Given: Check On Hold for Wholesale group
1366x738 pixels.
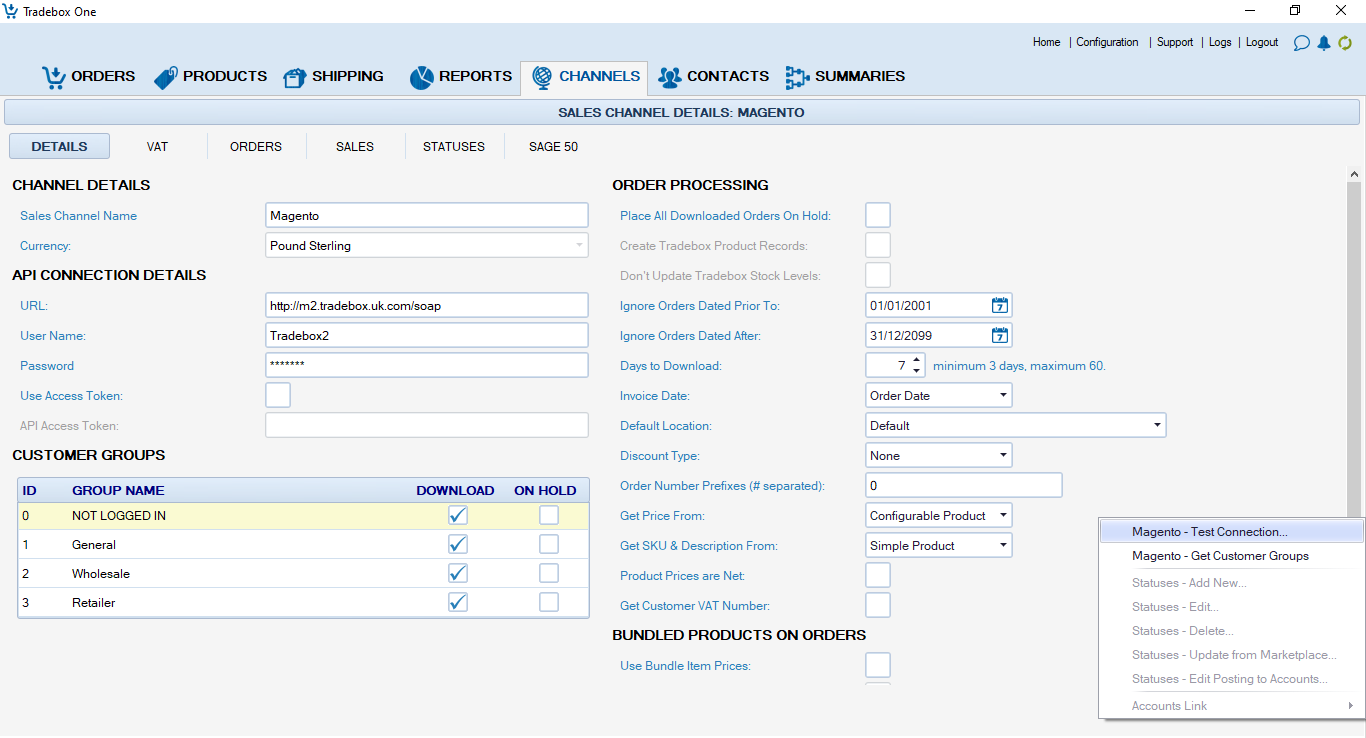Looking at the screenshot, I should click(549, 573).
